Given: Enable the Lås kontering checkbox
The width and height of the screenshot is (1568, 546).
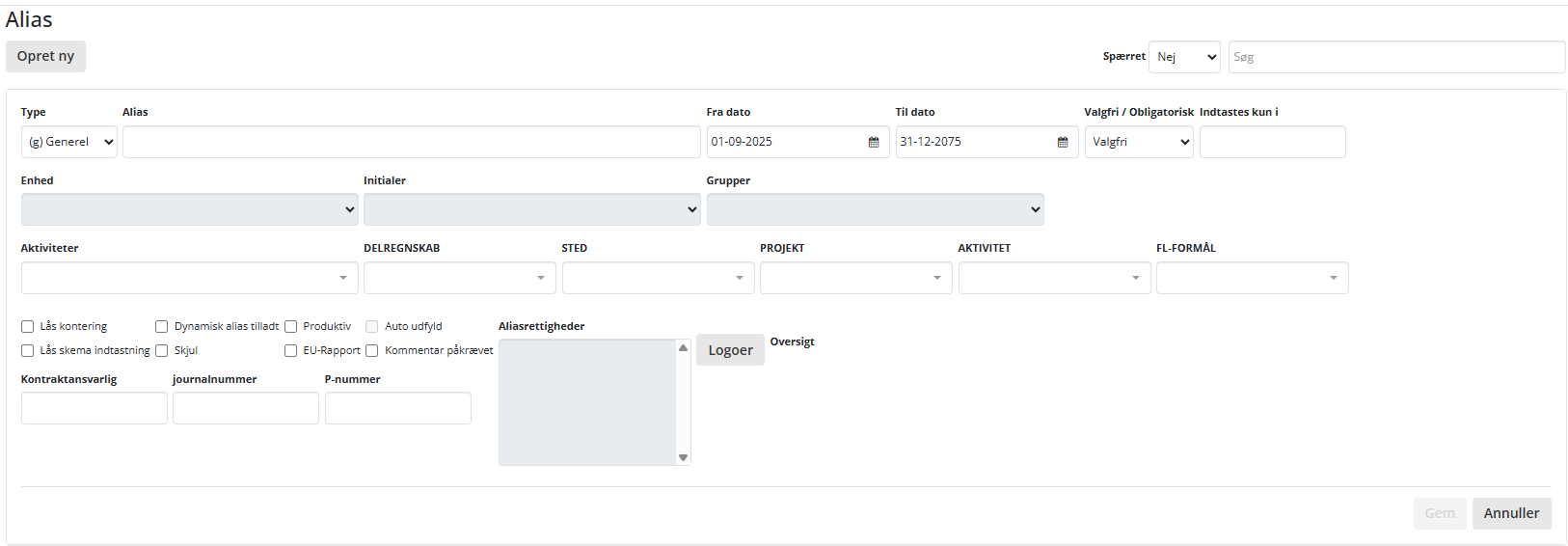Looking at the screenshot, I should tap(28, 327).
